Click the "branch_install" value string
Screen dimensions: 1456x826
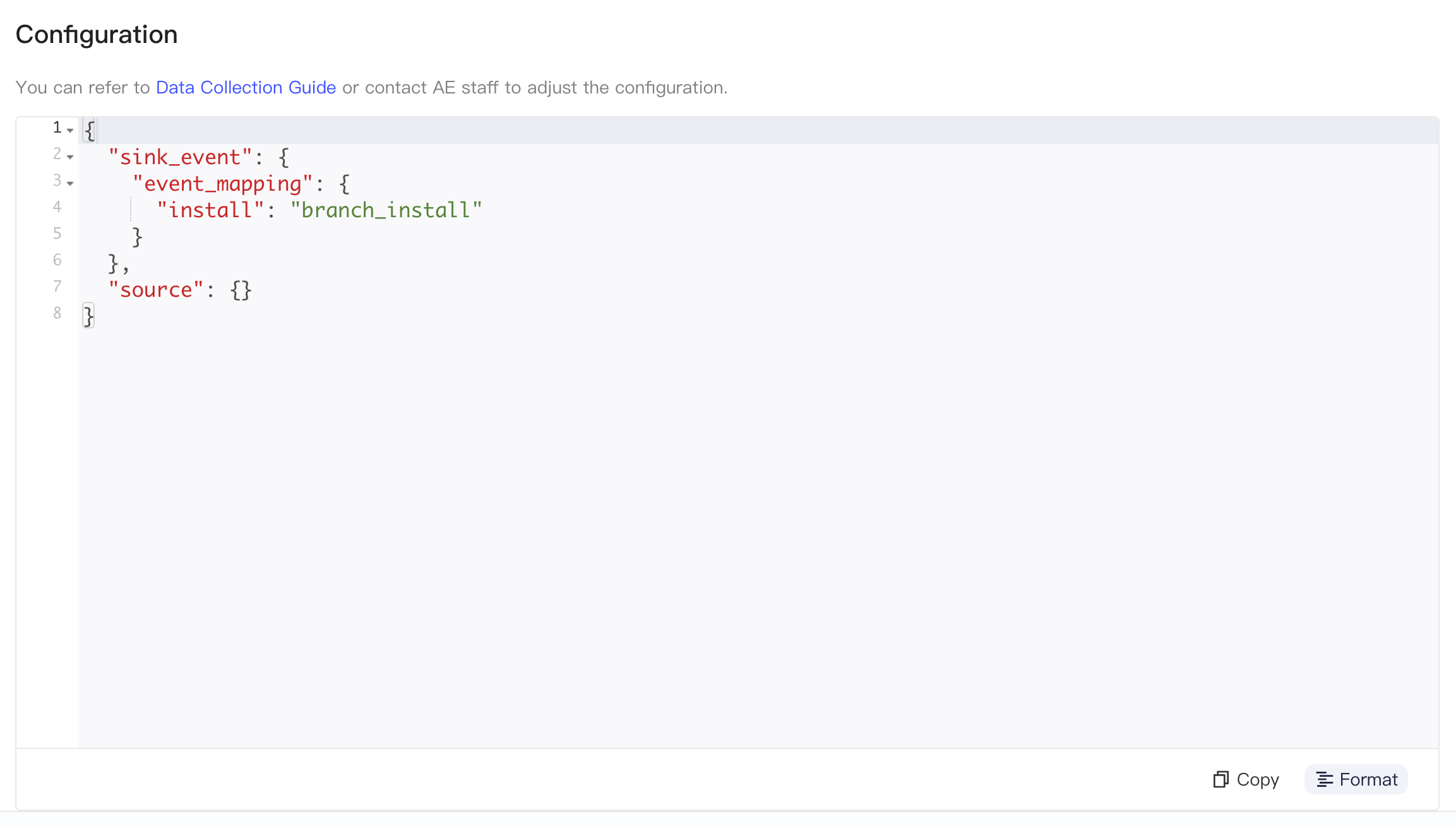[x=386, y=210]
